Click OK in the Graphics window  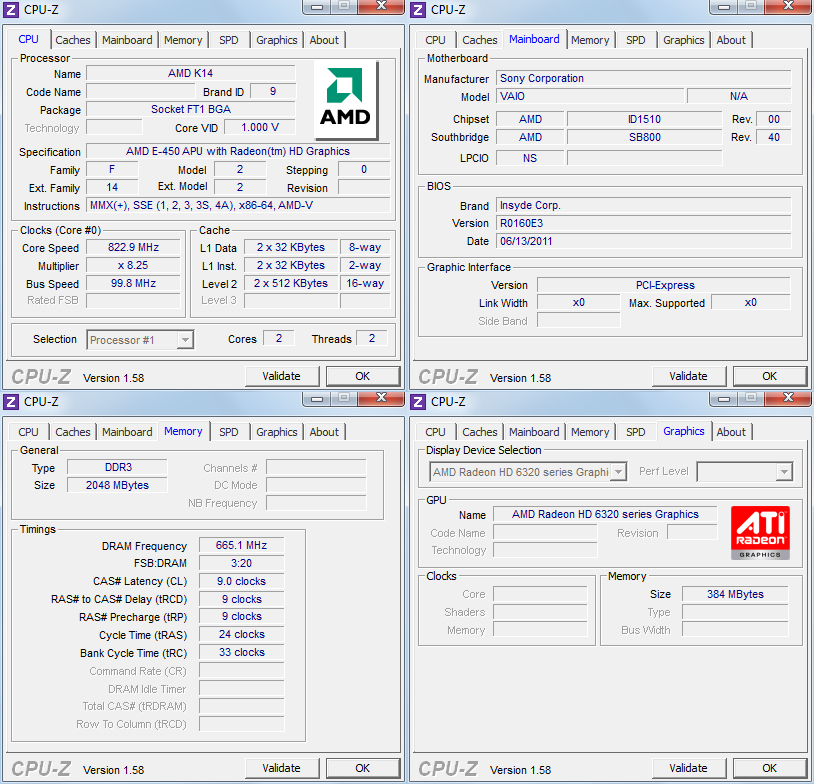tap(770, 768)
